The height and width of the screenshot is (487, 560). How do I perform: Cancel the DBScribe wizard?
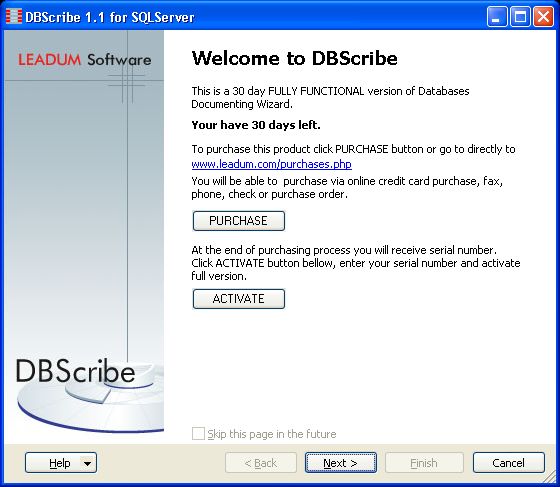click(509, 463)
